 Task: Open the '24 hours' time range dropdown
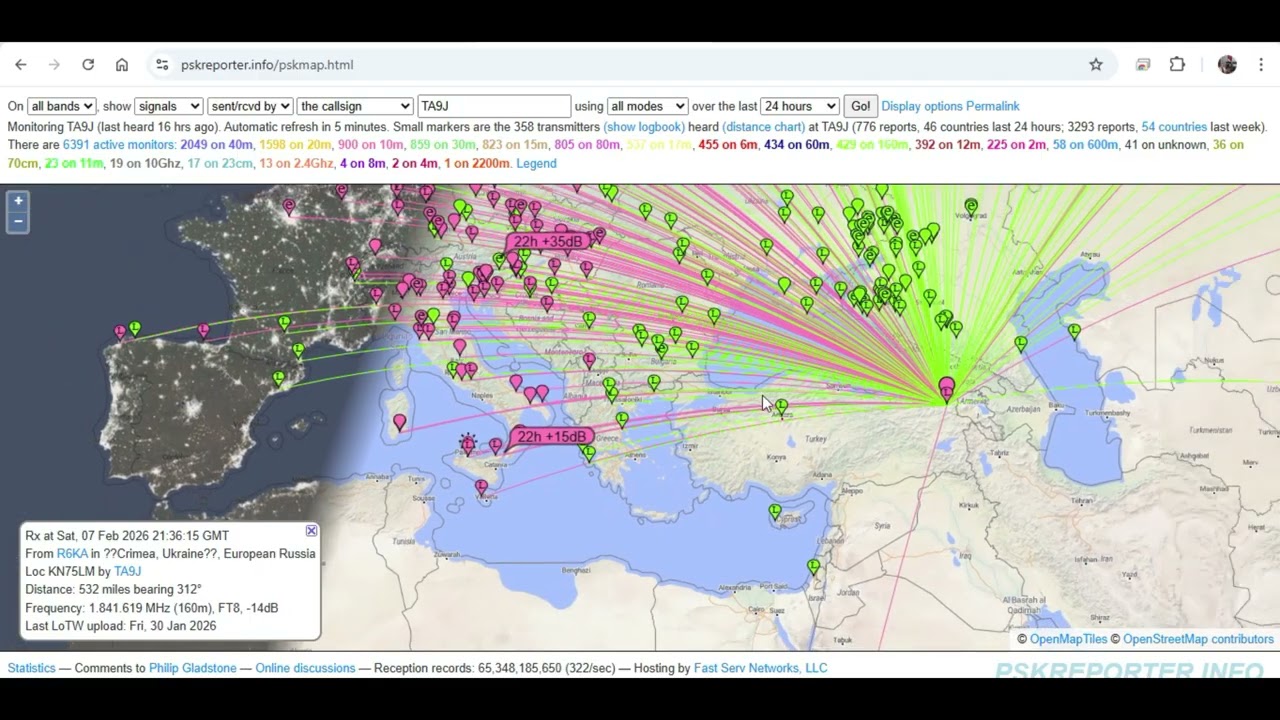[x=800, y=106]
